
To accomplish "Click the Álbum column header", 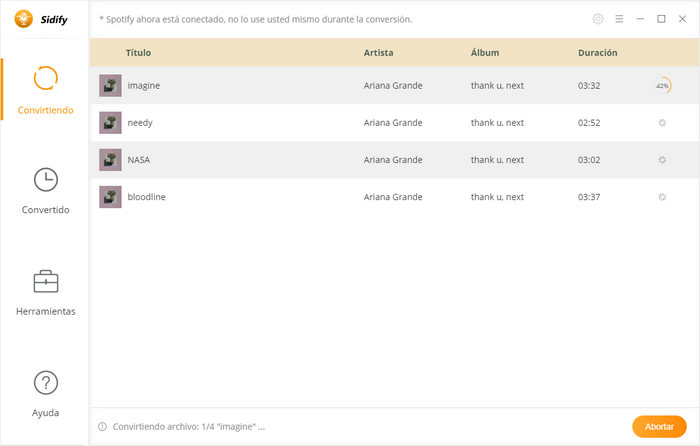I will tap(485, 52).
